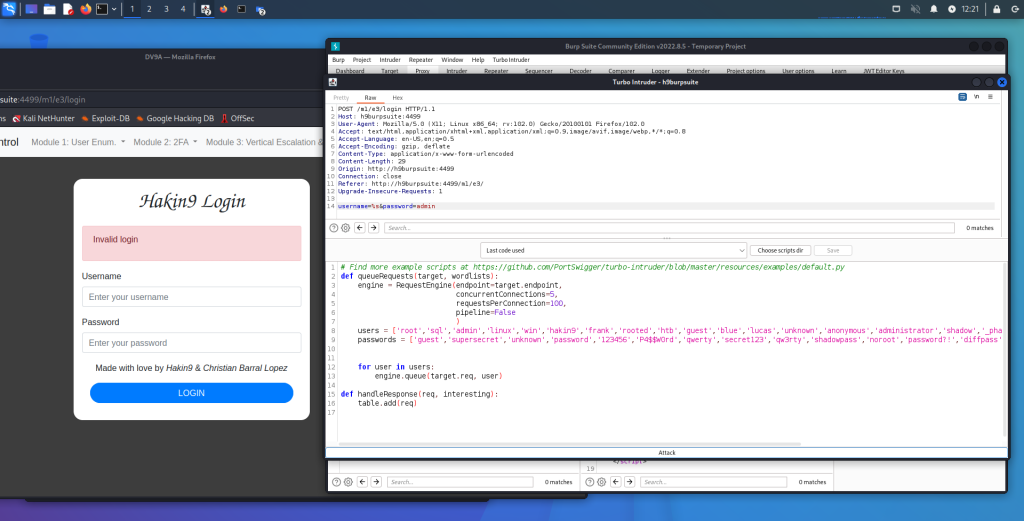Open the file manager panel icon

[x=50, y=9]
